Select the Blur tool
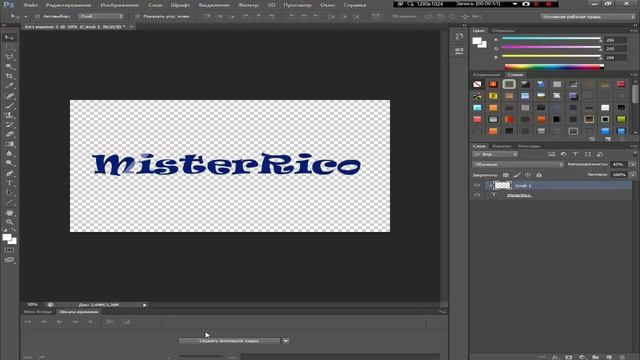Viewport: 640px width, 360px height. [x=9, y=153]
